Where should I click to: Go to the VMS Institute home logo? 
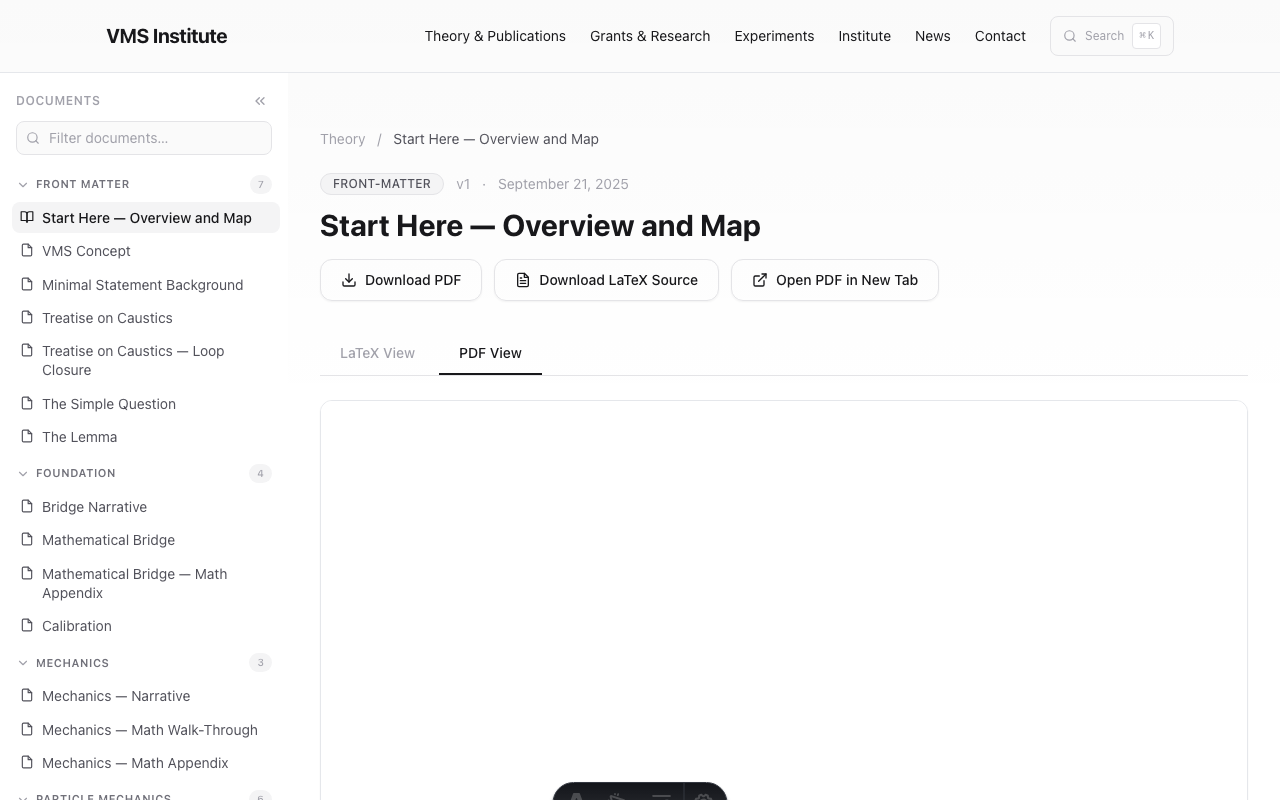point(167,36)
